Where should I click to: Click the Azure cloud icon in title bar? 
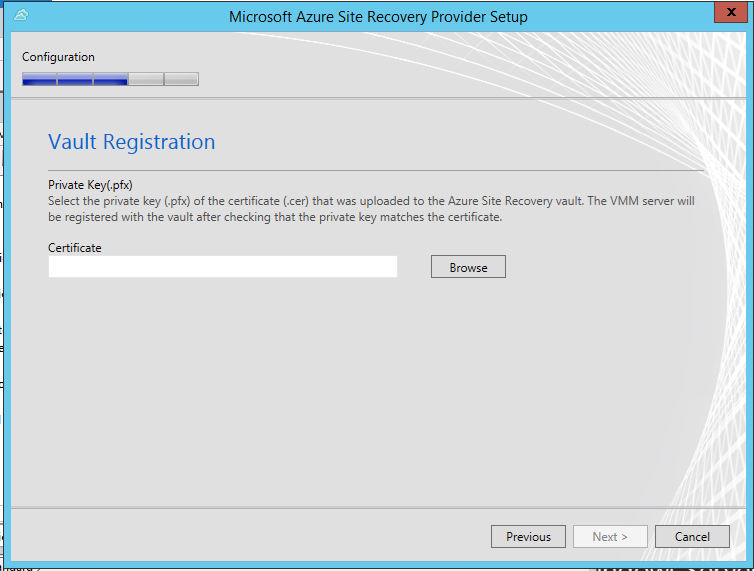[x=21, y=15]
